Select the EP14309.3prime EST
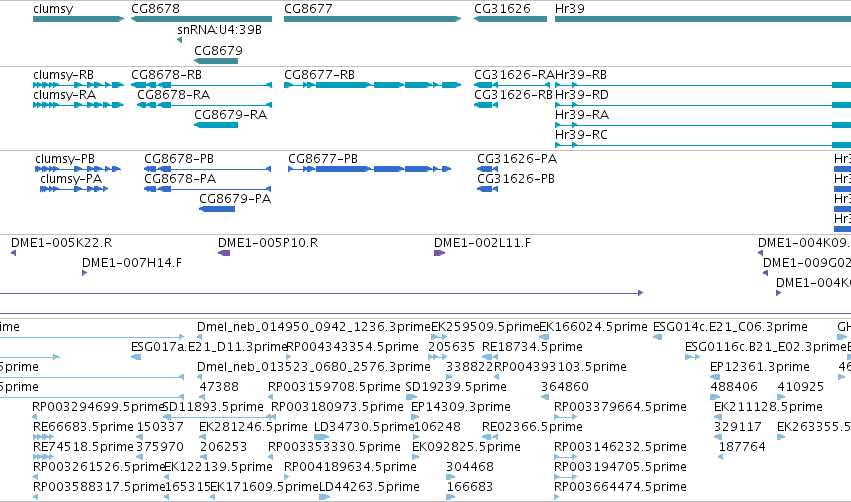The height and width of the screenshot is (502, 851). (415, 417)
